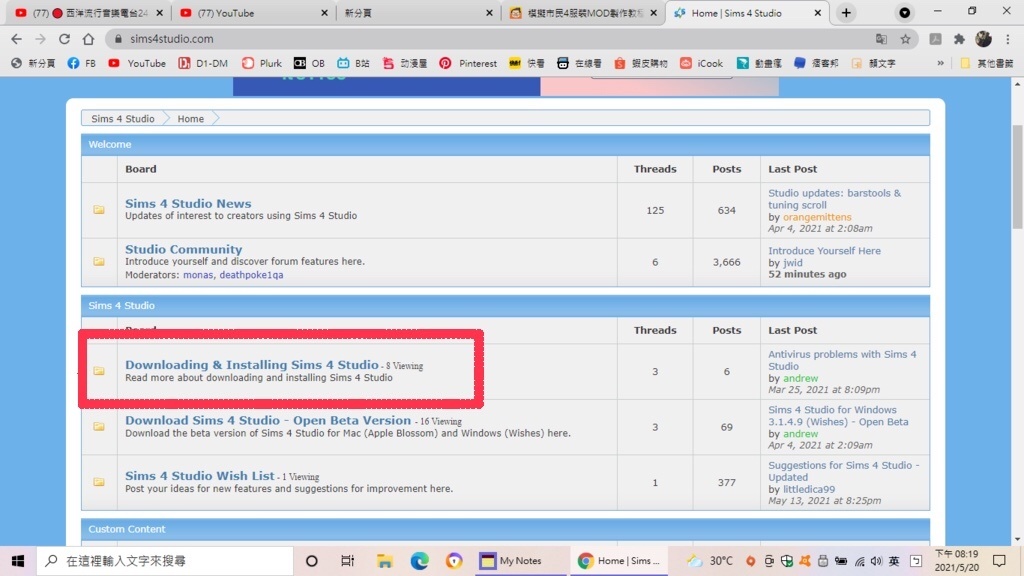Image resolution: width=1024 pixels, height=576 pixels.
Task: Open the Chrome three-dot menu
Action: tap(1008, 39)
